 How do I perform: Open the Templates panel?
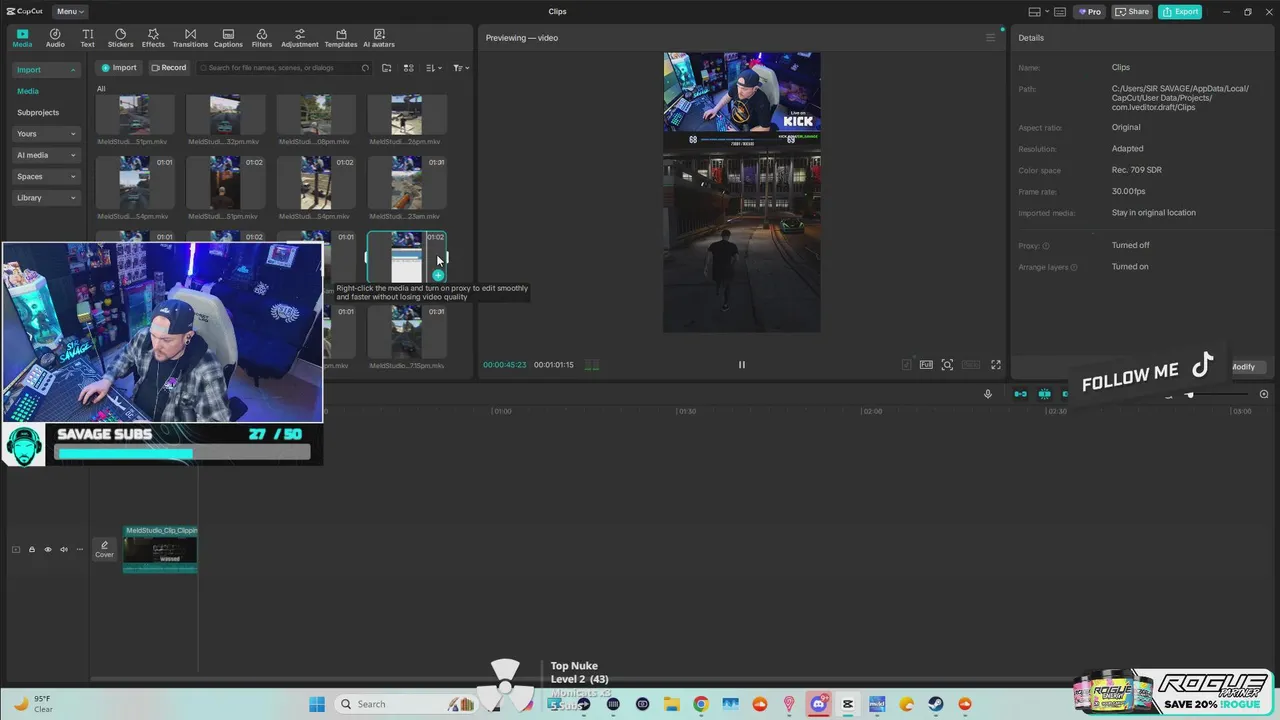[341, 38]
